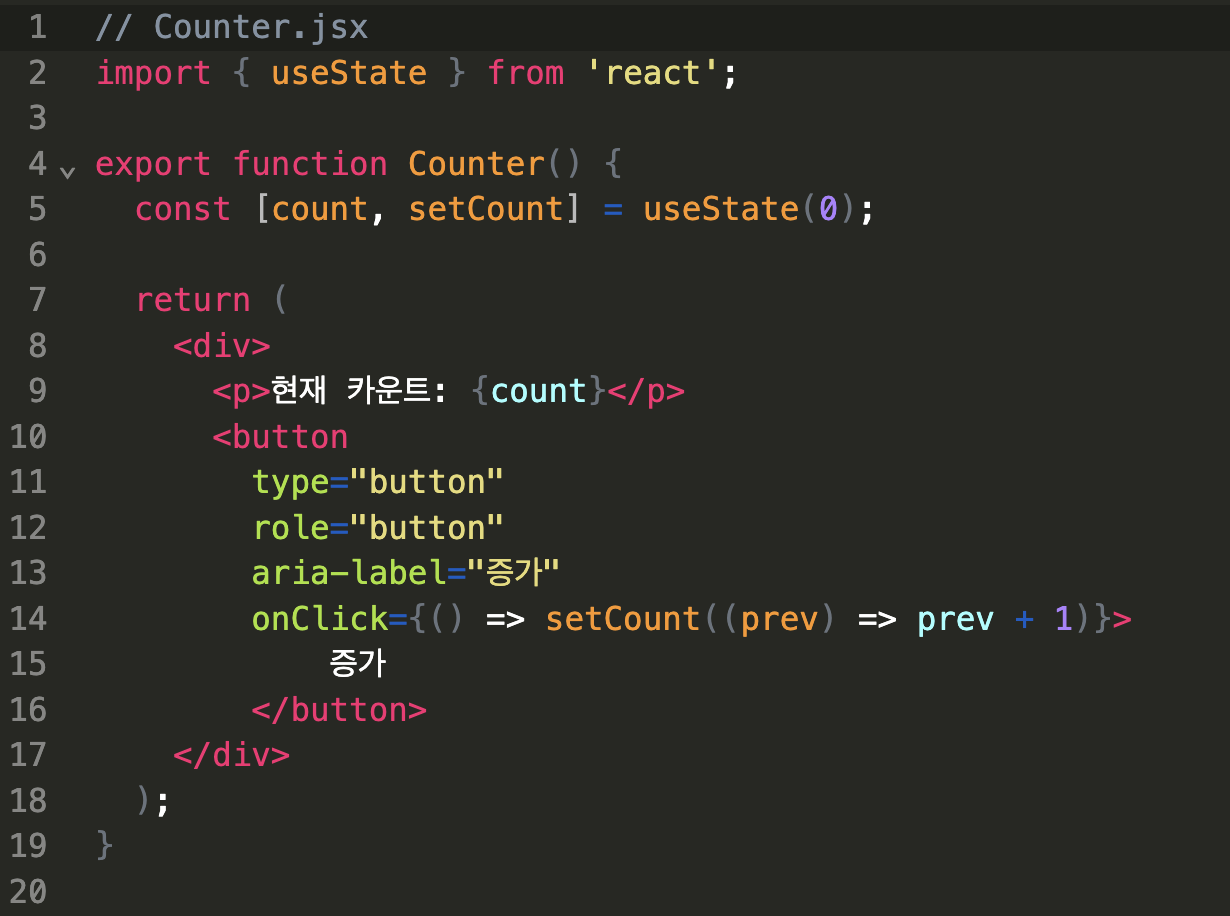Click the opening div tag

222,346
